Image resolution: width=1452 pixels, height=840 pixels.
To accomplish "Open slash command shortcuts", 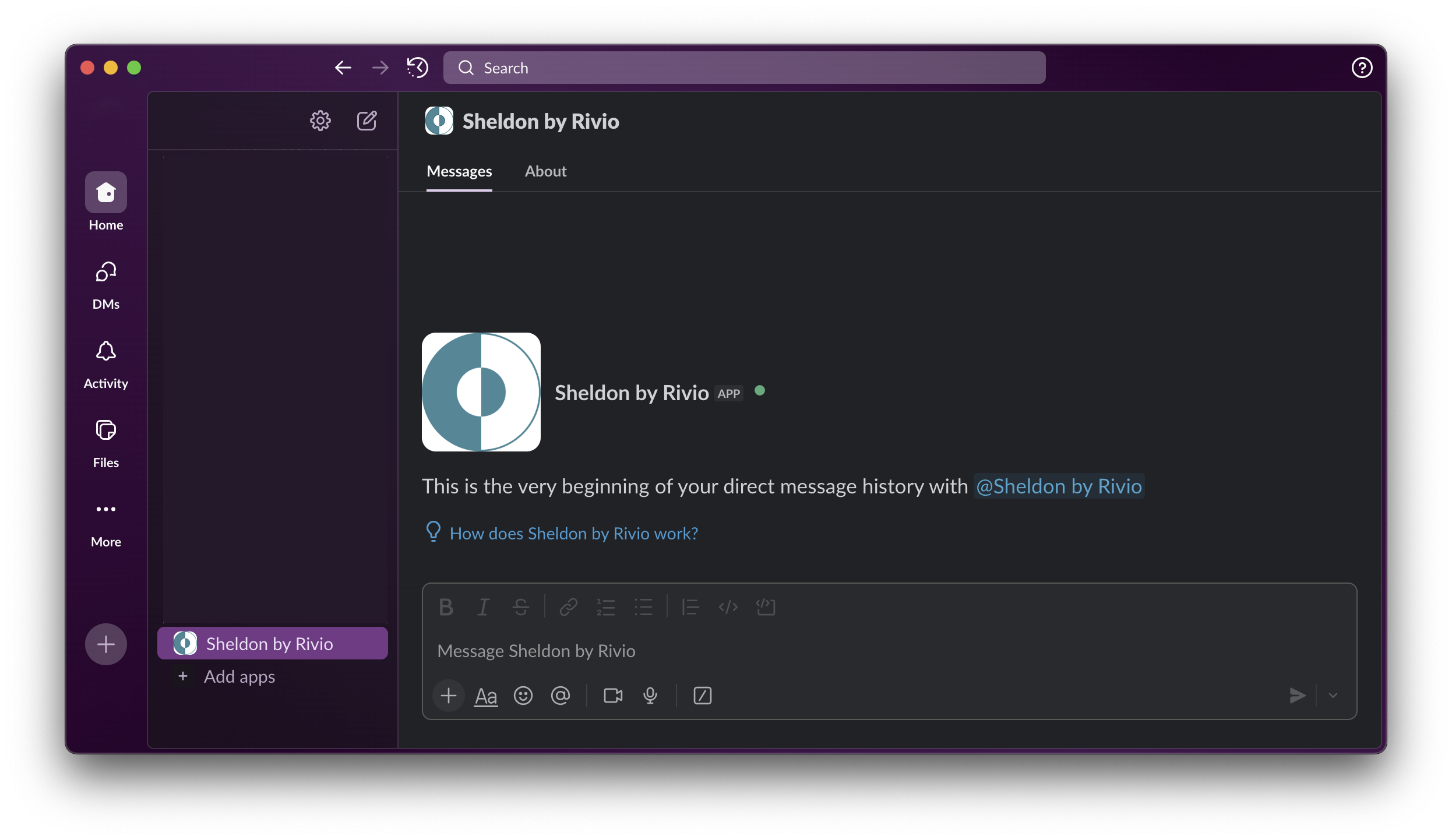I will 703,696.
